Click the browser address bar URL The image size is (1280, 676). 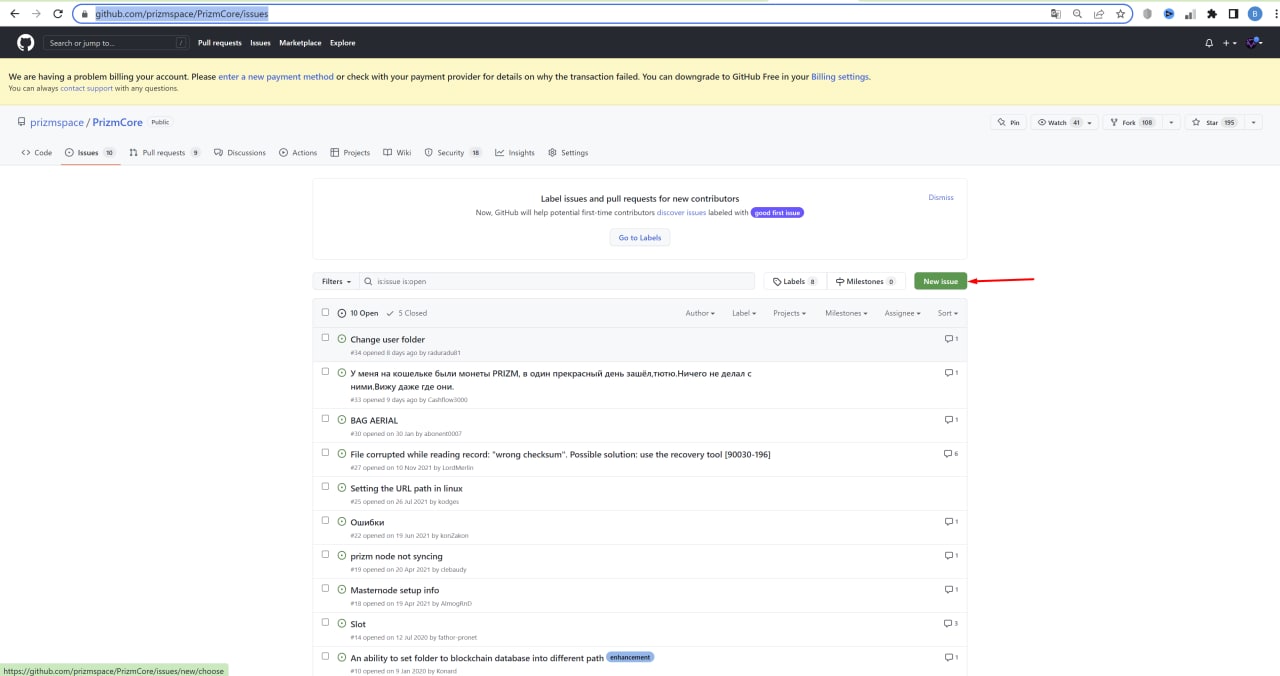click(181, 14)
